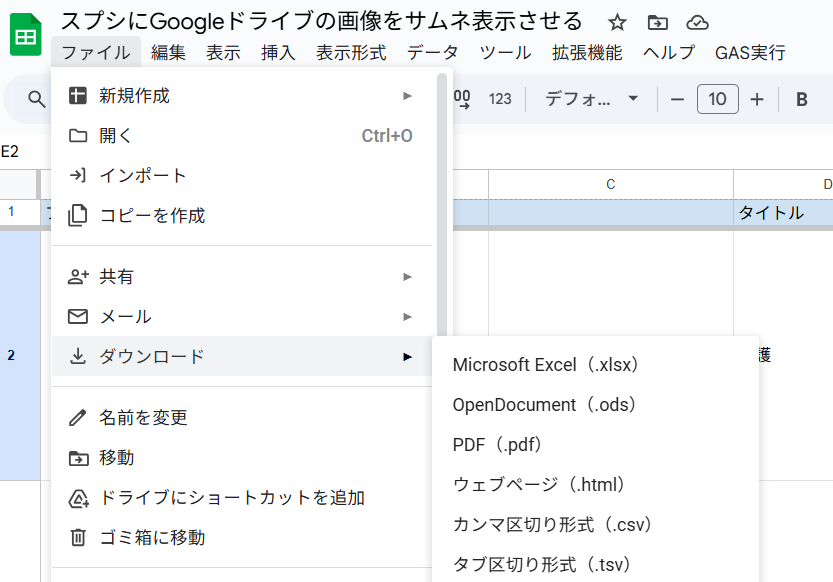The image size is (833, 582).
Task: Open the ツール menu
Action: (505, 53)
